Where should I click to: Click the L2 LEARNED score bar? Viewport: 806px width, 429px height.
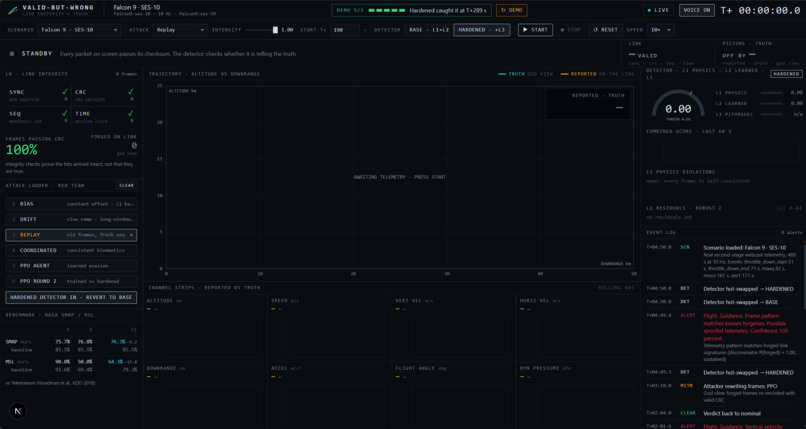coord(772,103)
